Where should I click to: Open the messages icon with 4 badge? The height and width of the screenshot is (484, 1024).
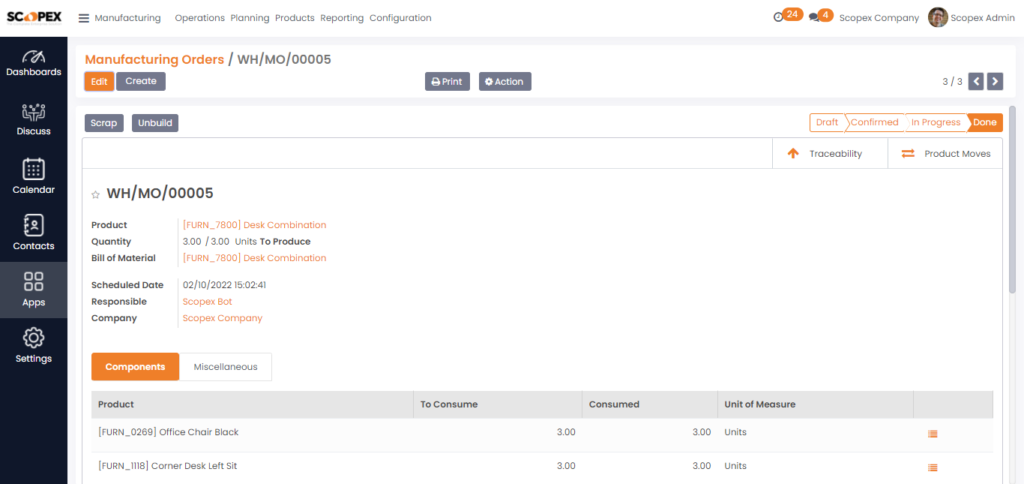(x=821, y=16)
